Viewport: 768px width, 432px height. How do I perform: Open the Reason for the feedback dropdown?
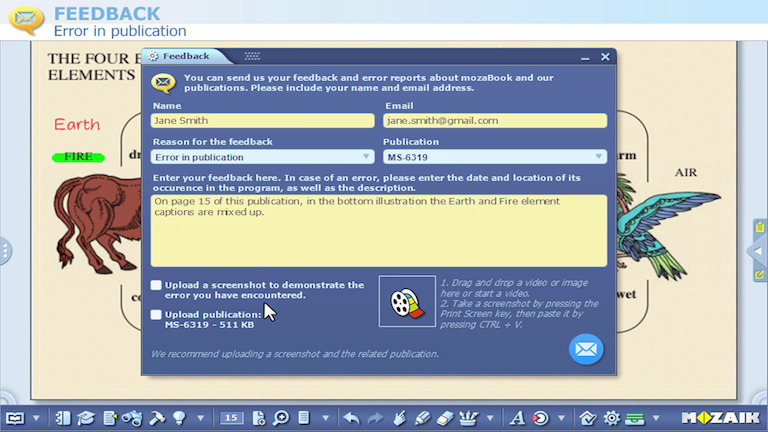(263, 157)
